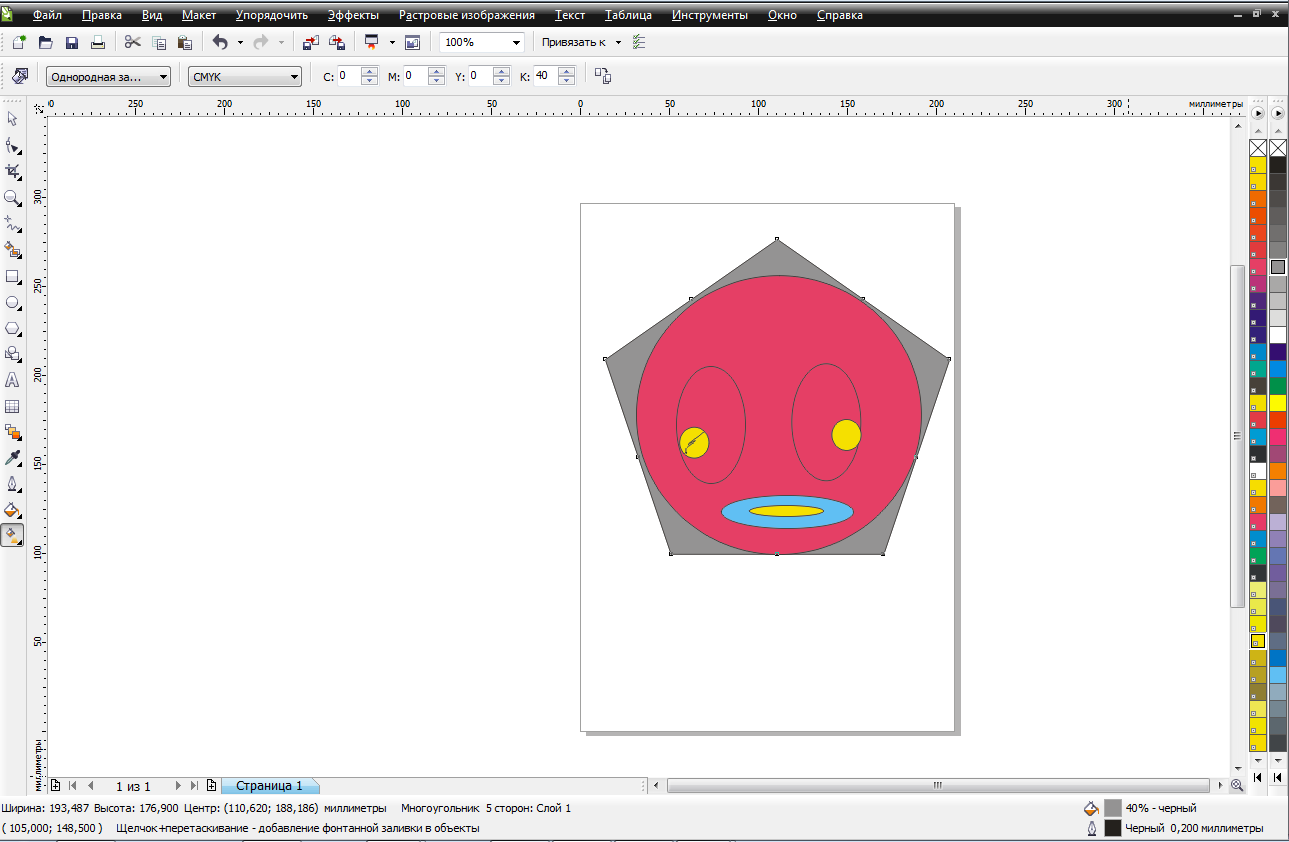Select the Ellipse tool
The image size is (1289, 842).
[x=13, y=302]
